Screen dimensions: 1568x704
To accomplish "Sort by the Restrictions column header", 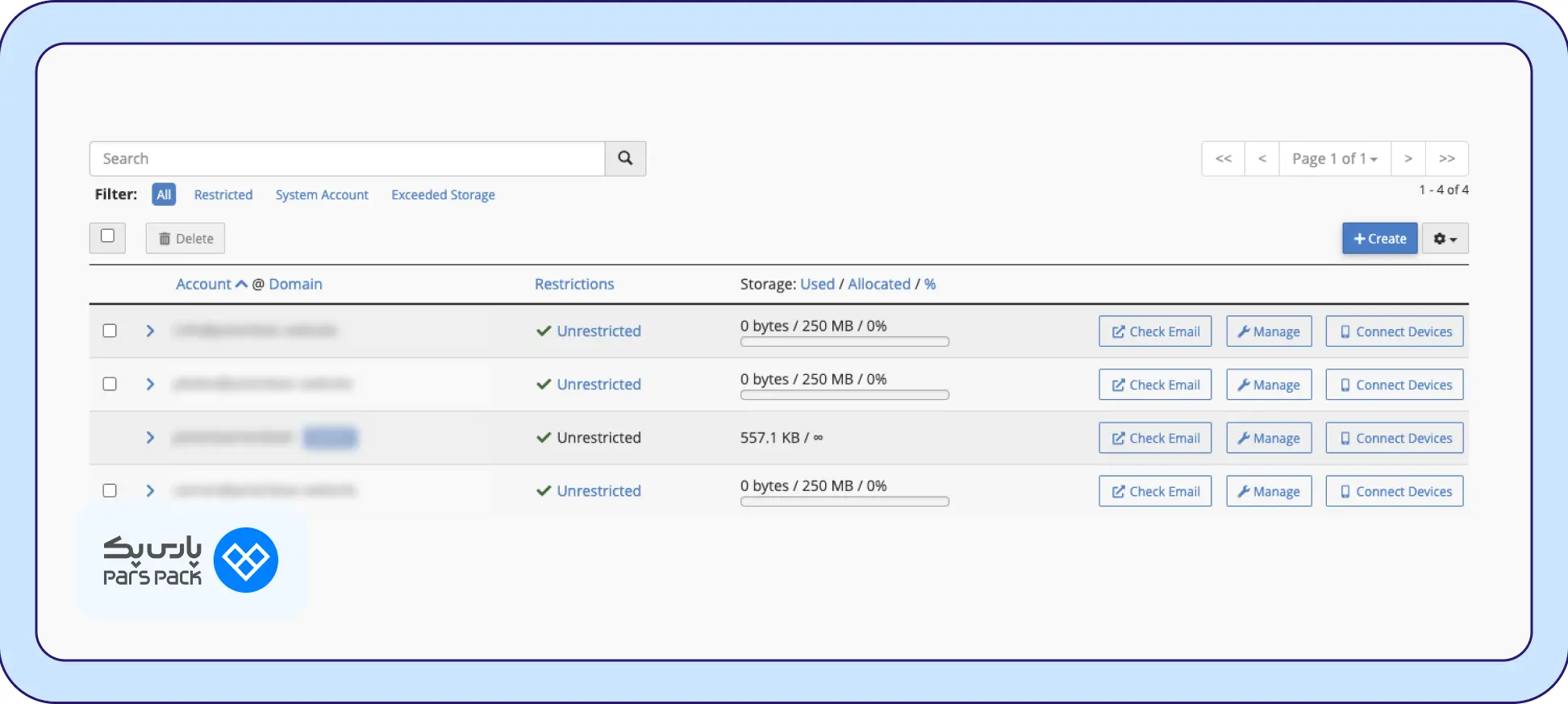I will [574, 284].
